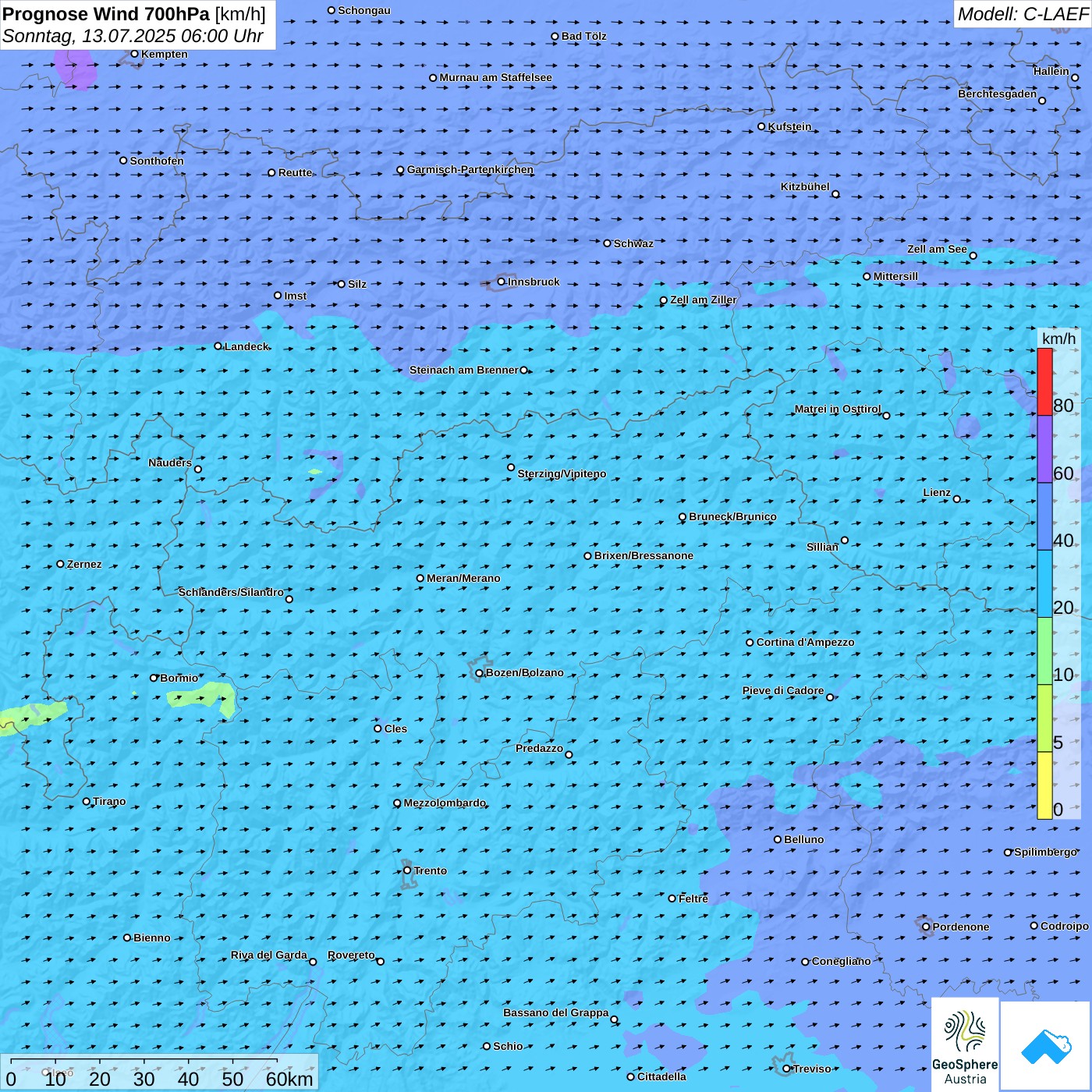Select the Hallein label
The image size is (1092, 1092).
click(x=1051, y=71)
